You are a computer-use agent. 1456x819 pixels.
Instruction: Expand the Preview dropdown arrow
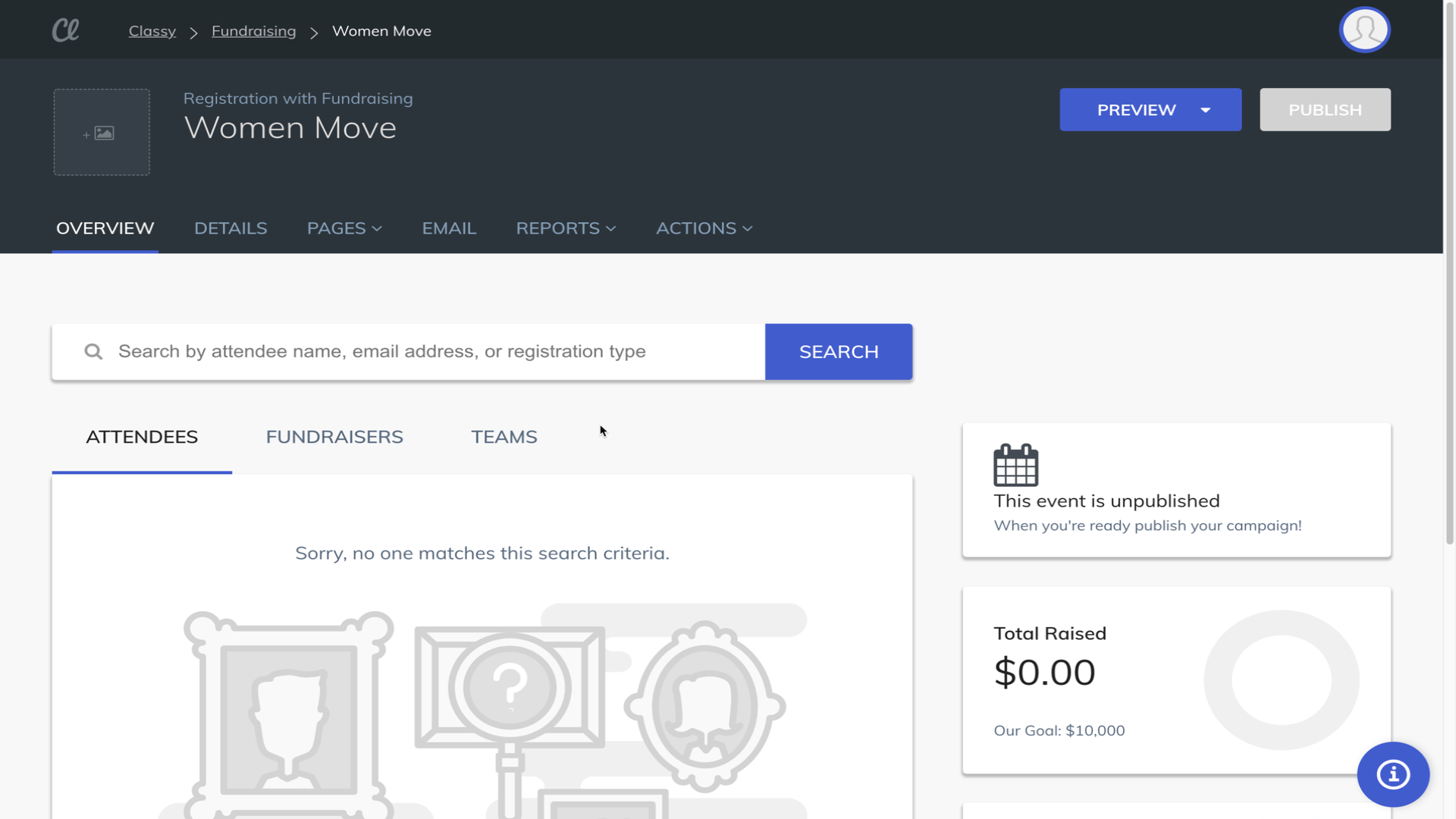pos(1206,110)
